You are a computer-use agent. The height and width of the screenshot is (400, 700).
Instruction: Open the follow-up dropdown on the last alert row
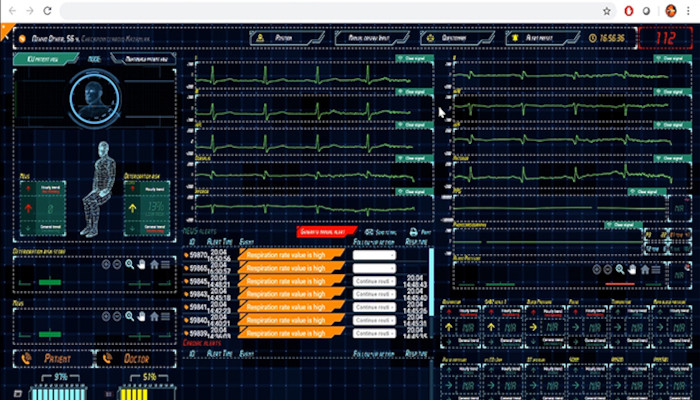(373, 333)
